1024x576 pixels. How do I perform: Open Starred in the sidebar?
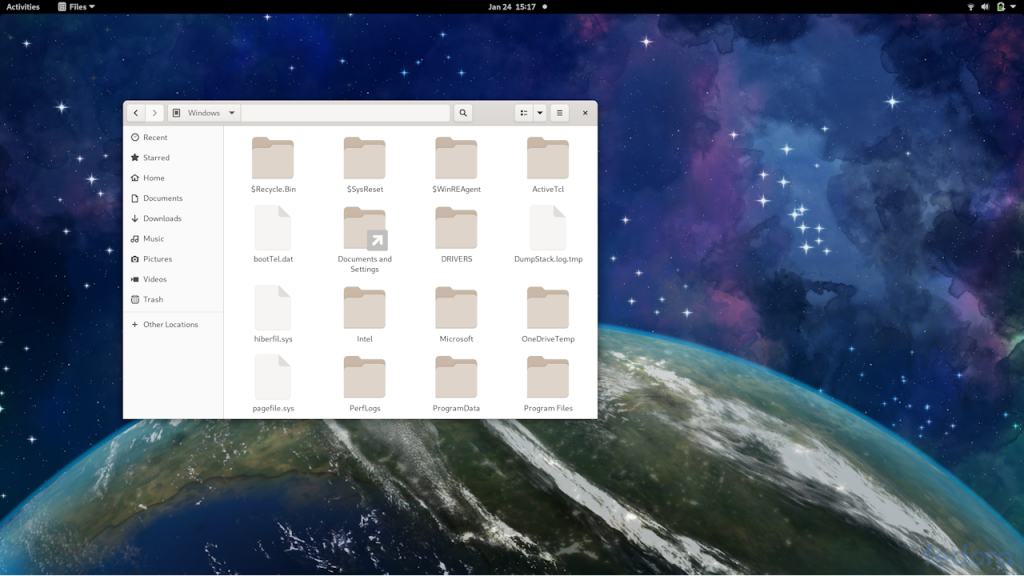(173, 157)
